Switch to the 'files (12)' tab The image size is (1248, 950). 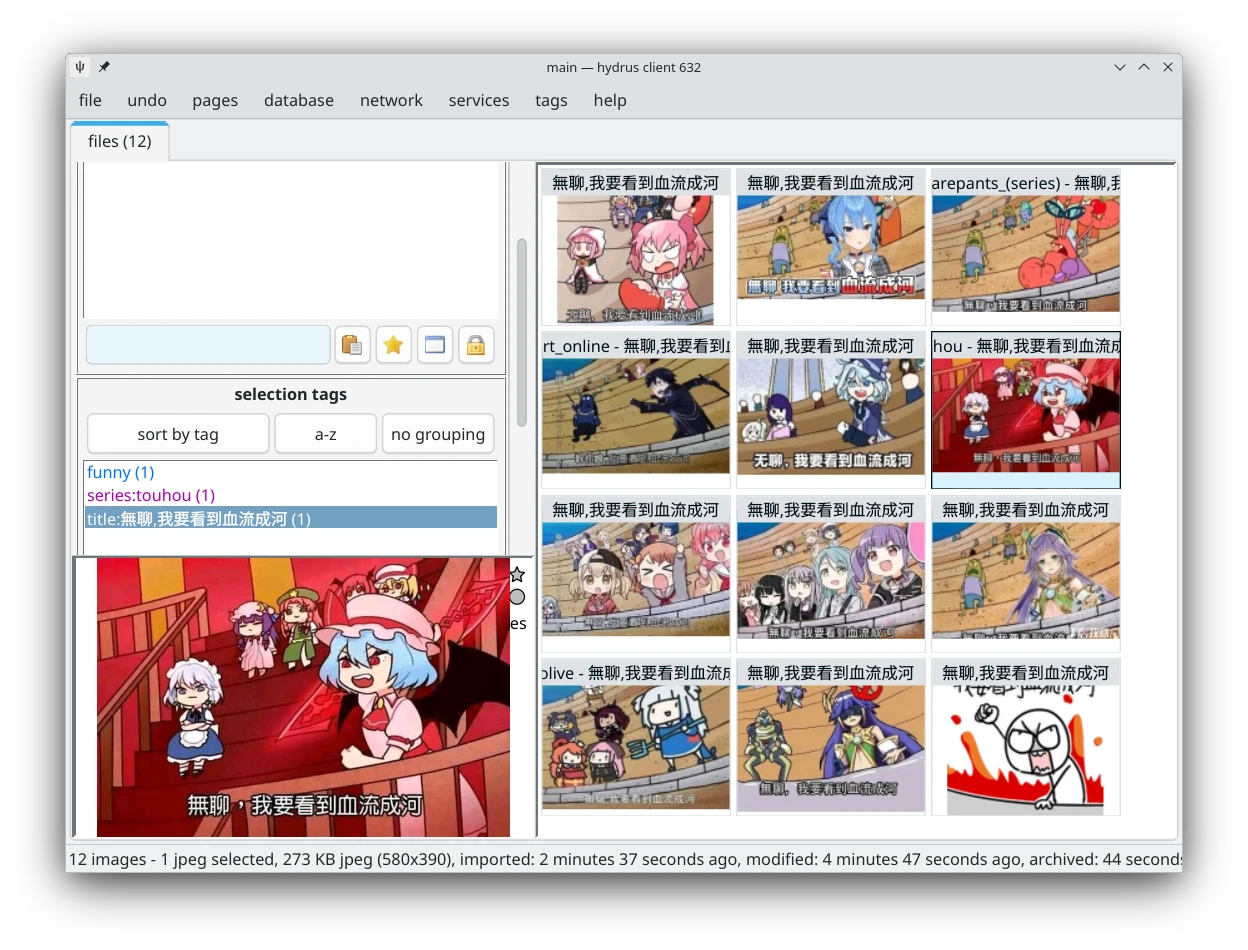pyautogui.click(x=119, y=141)
